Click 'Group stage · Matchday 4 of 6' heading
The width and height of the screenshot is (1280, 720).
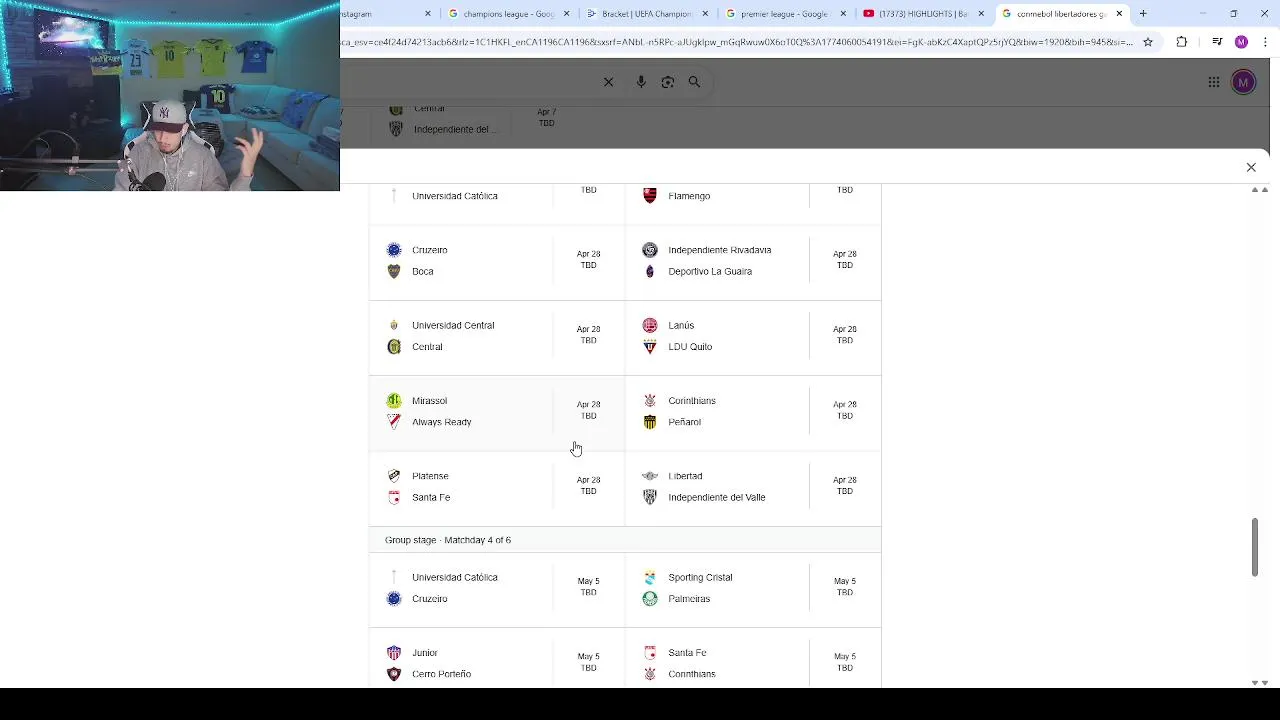point(448,540)
